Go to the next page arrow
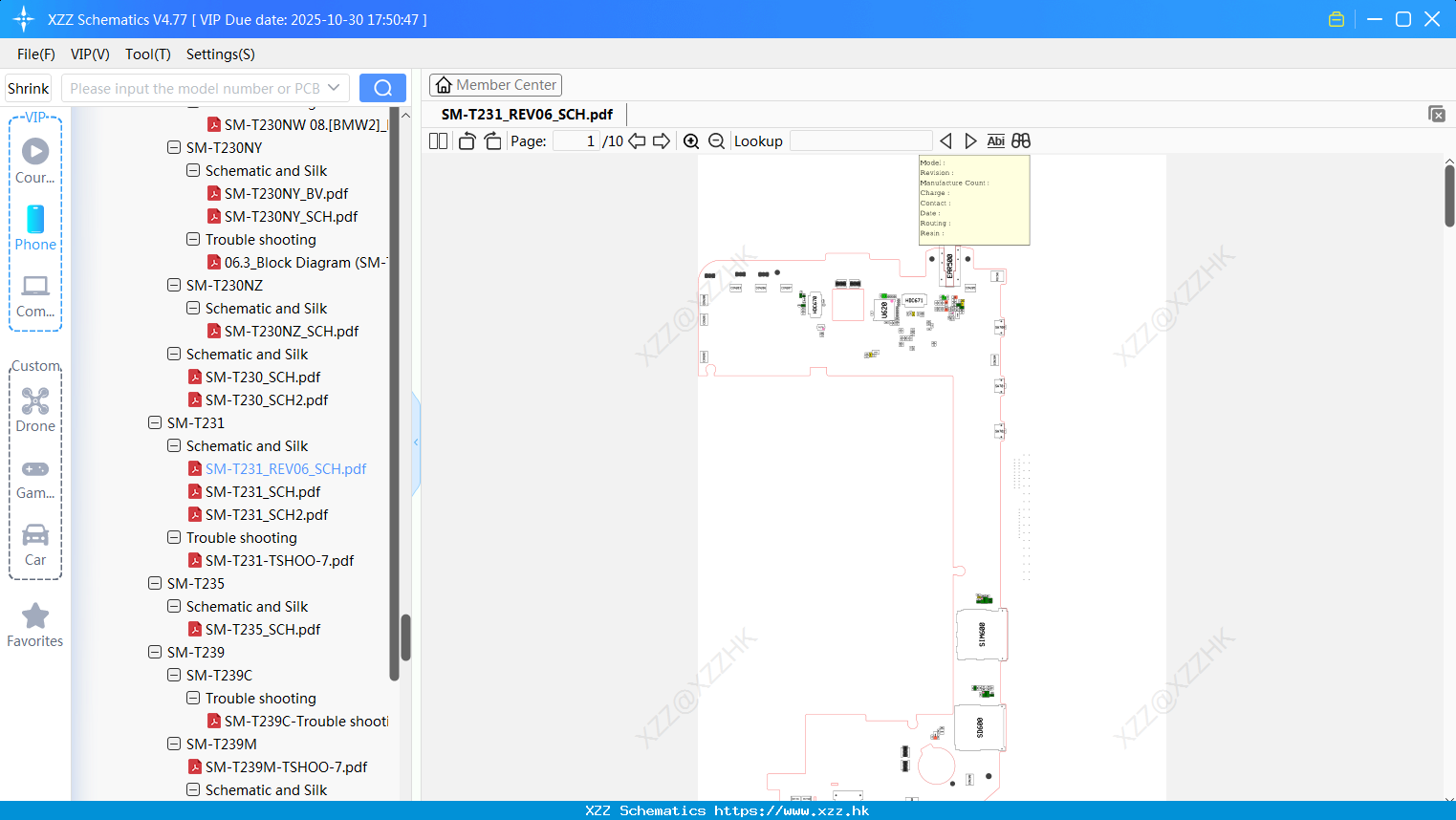 tap(662, 140)
